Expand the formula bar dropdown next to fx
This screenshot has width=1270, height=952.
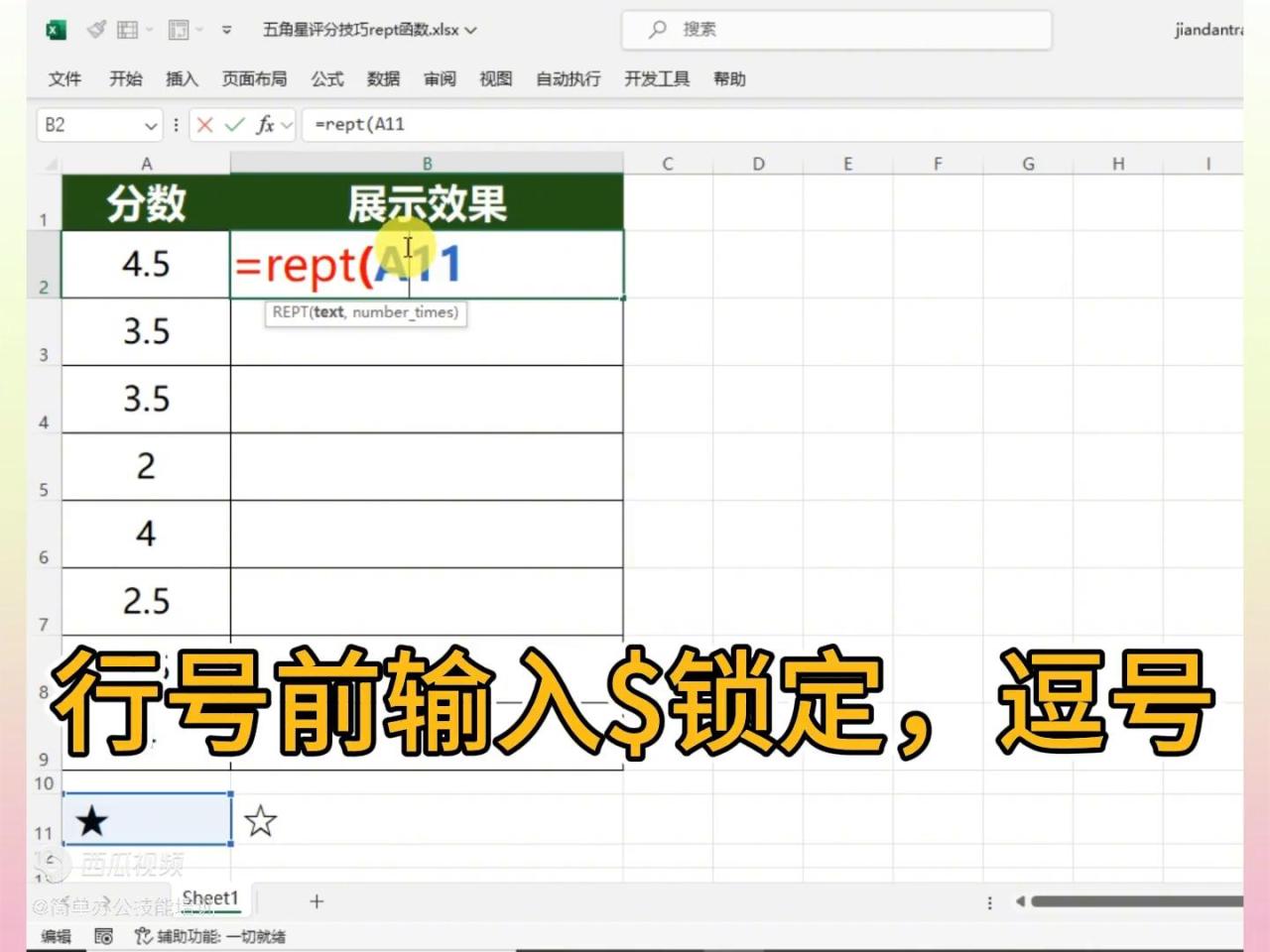[x=287, y=126]
